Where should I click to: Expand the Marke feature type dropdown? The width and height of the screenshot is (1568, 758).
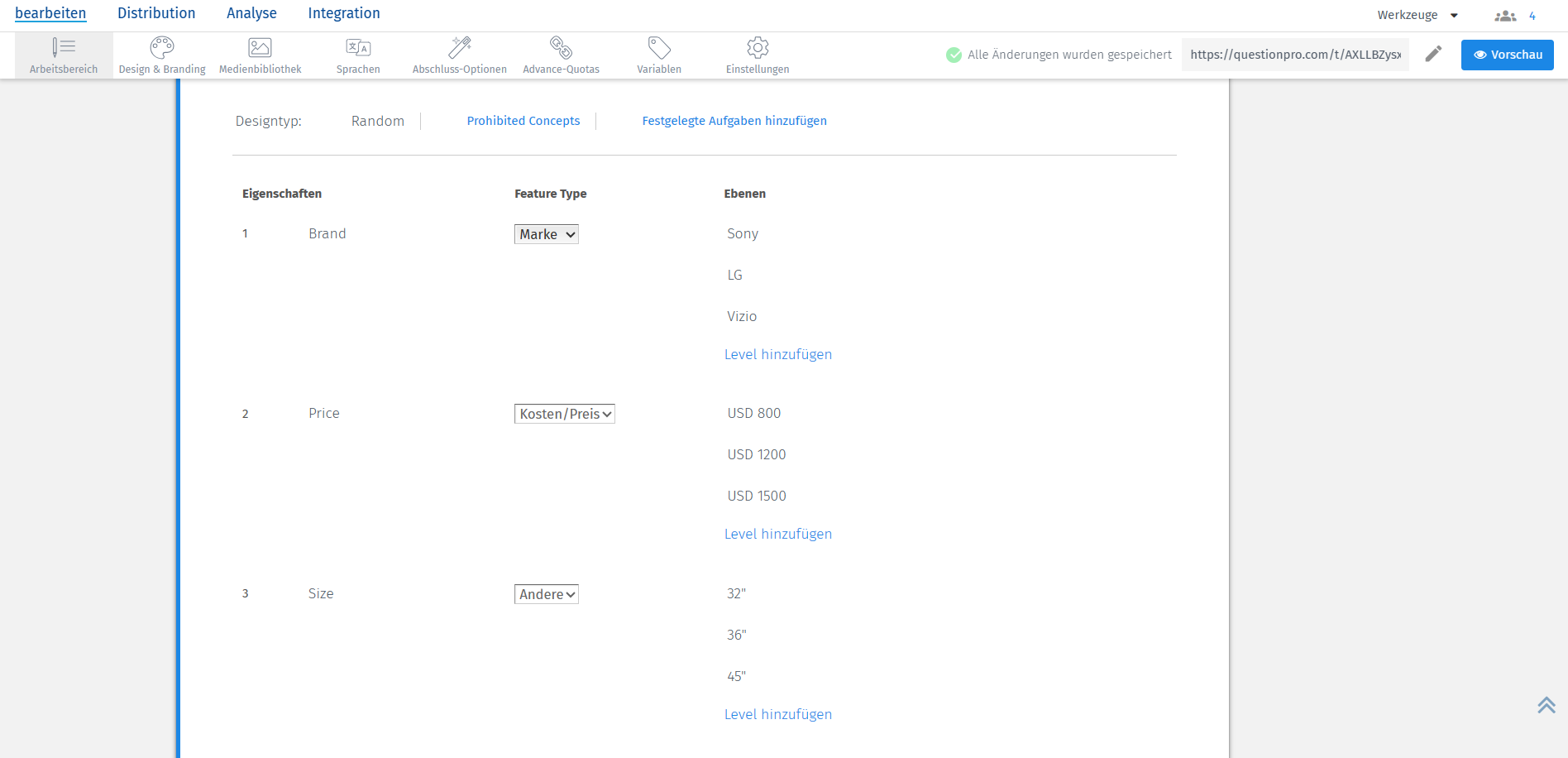pos(546,234)
